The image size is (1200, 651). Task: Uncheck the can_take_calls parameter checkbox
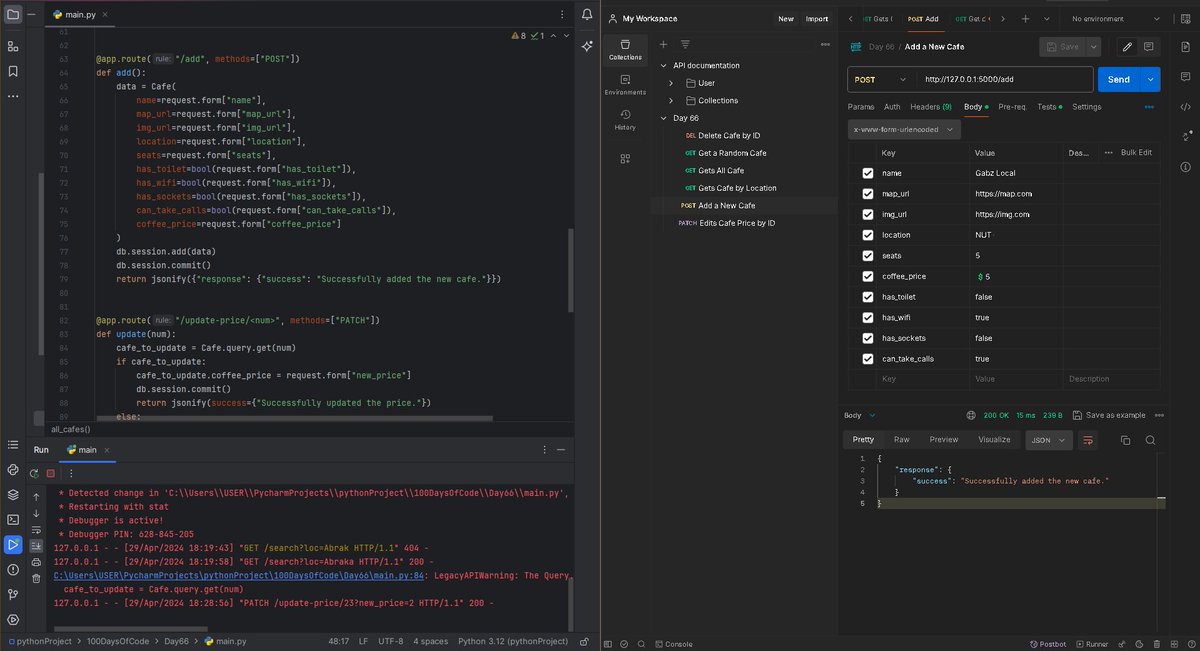[x=868, y=358]
